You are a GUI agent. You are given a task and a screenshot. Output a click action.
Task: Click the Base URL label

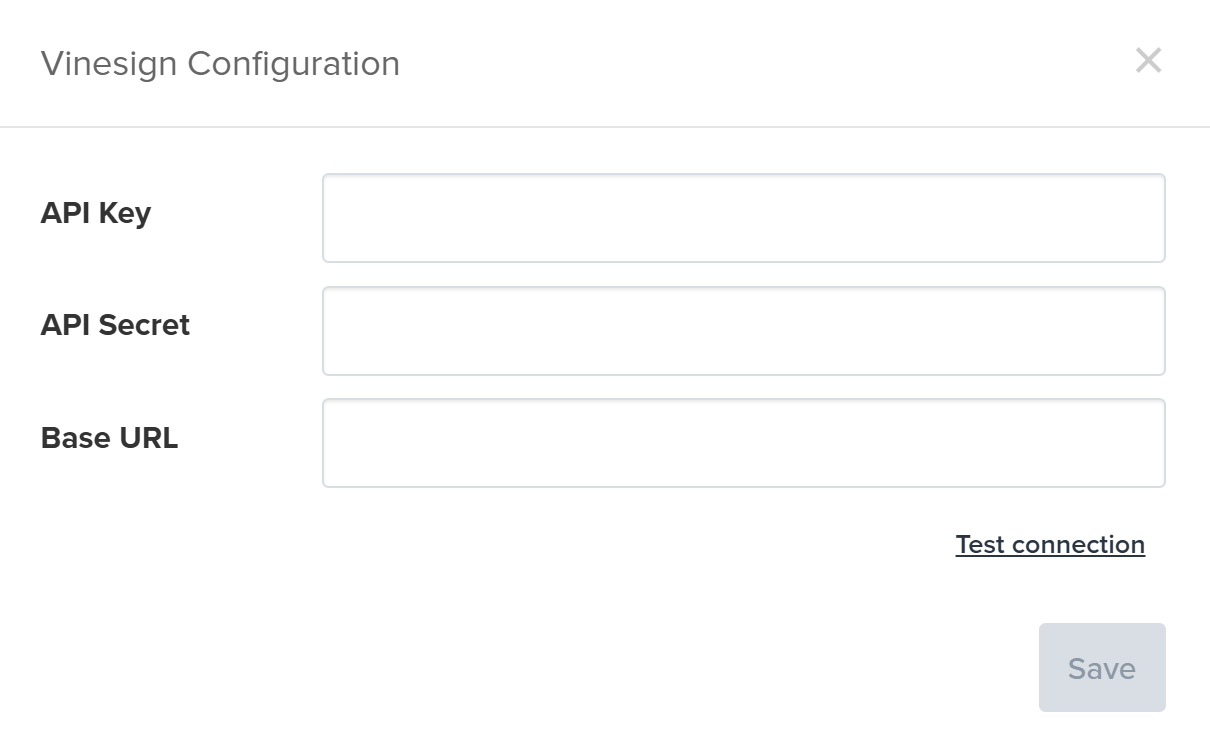click(109, 438)
